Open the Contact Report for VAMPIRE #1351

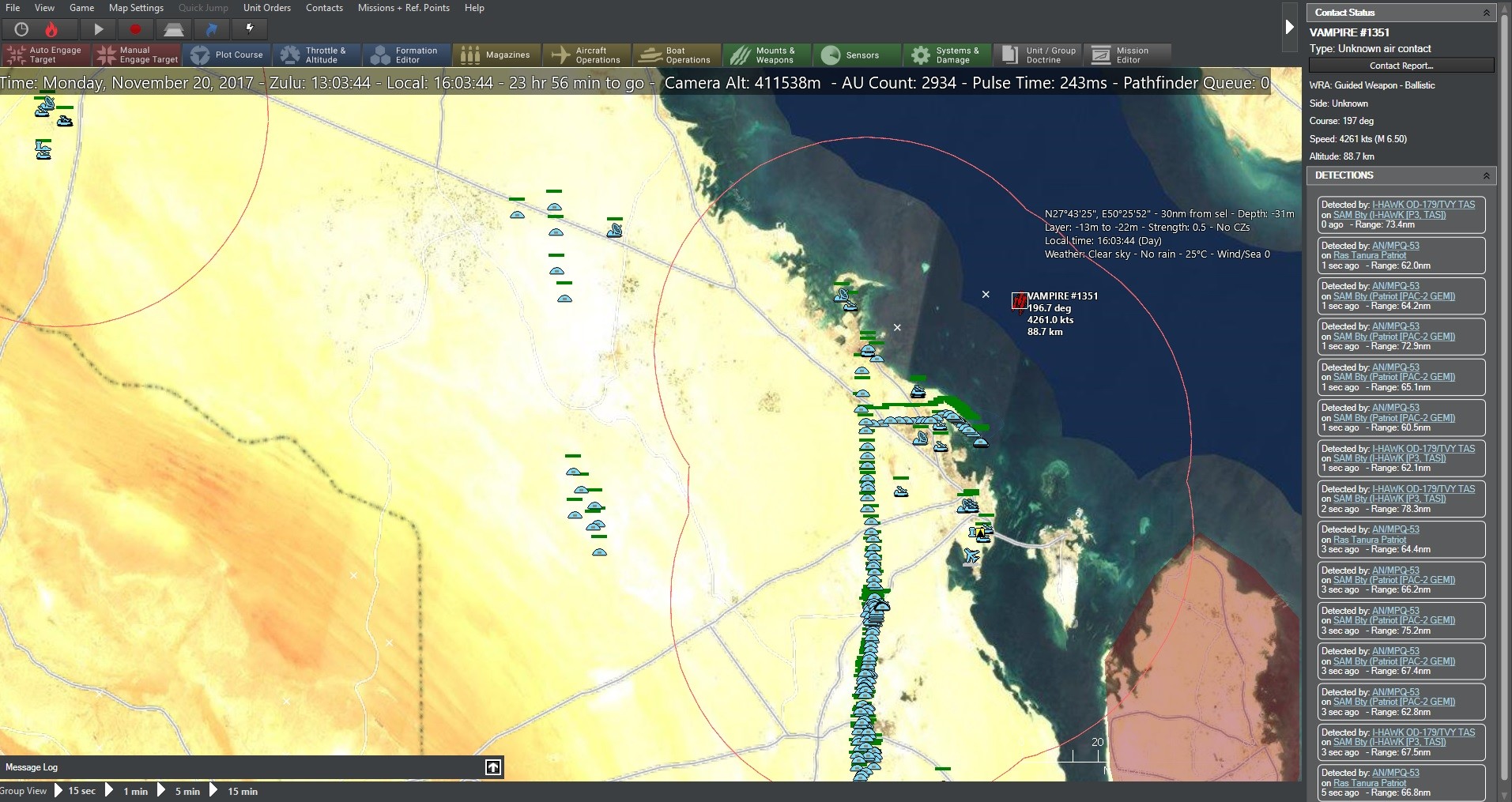[x=1400, y=66]
